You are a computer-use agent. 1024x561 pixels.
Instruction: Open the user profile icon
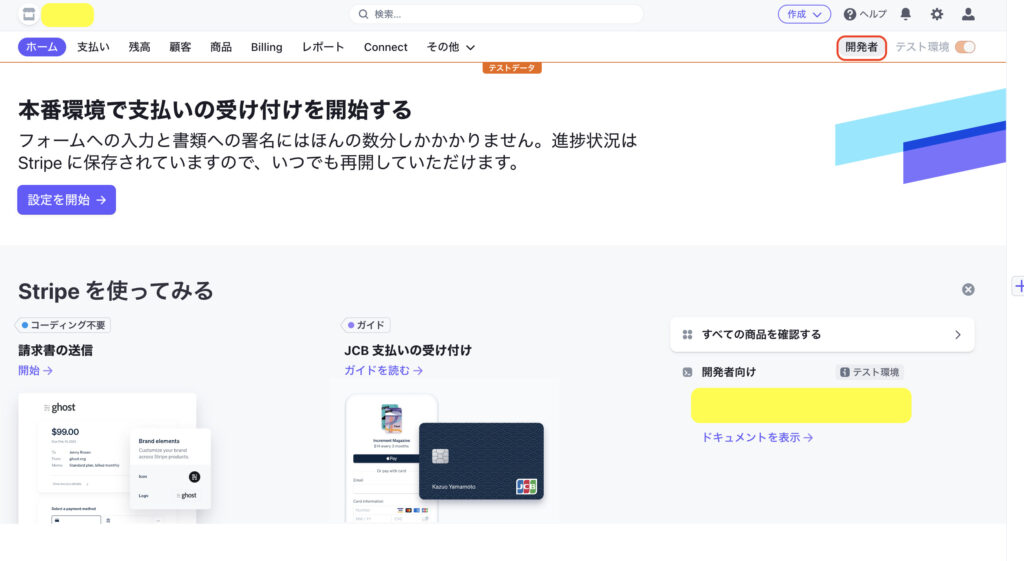click(x=968, y=14)
